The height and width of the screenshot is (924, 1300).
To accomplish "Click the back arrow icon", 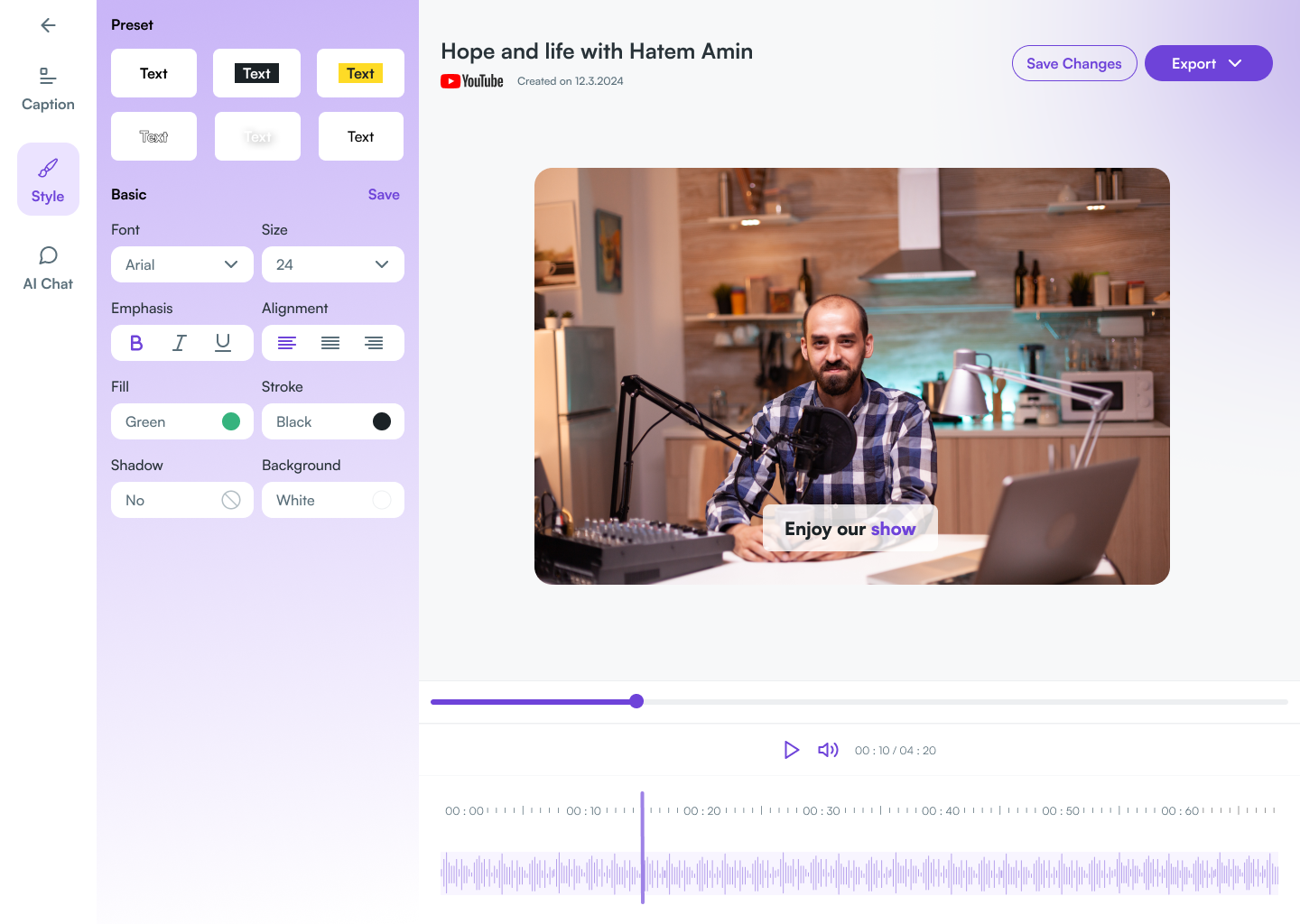I will (49, 25).
